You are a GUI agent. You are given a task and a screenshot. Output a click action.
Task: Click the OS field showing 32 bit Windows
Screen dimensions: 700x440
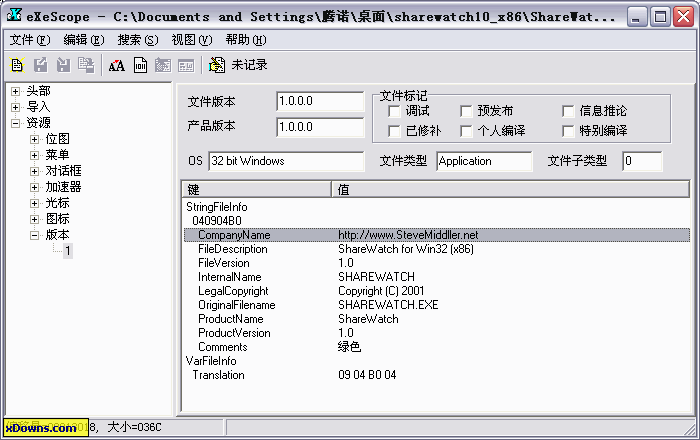286,161
